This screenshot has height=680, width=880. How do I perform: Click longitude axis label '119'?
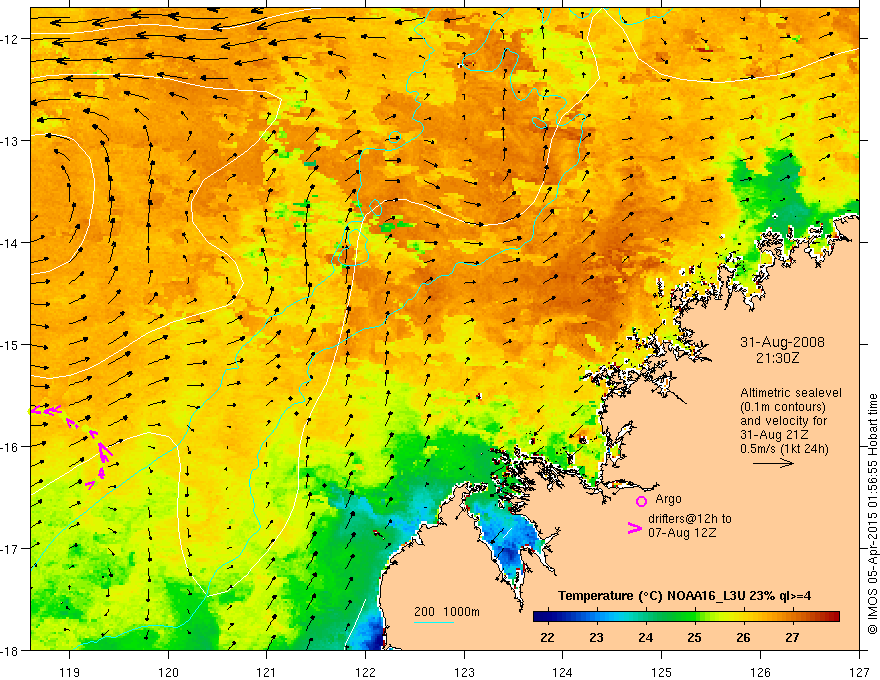[70, 672]
